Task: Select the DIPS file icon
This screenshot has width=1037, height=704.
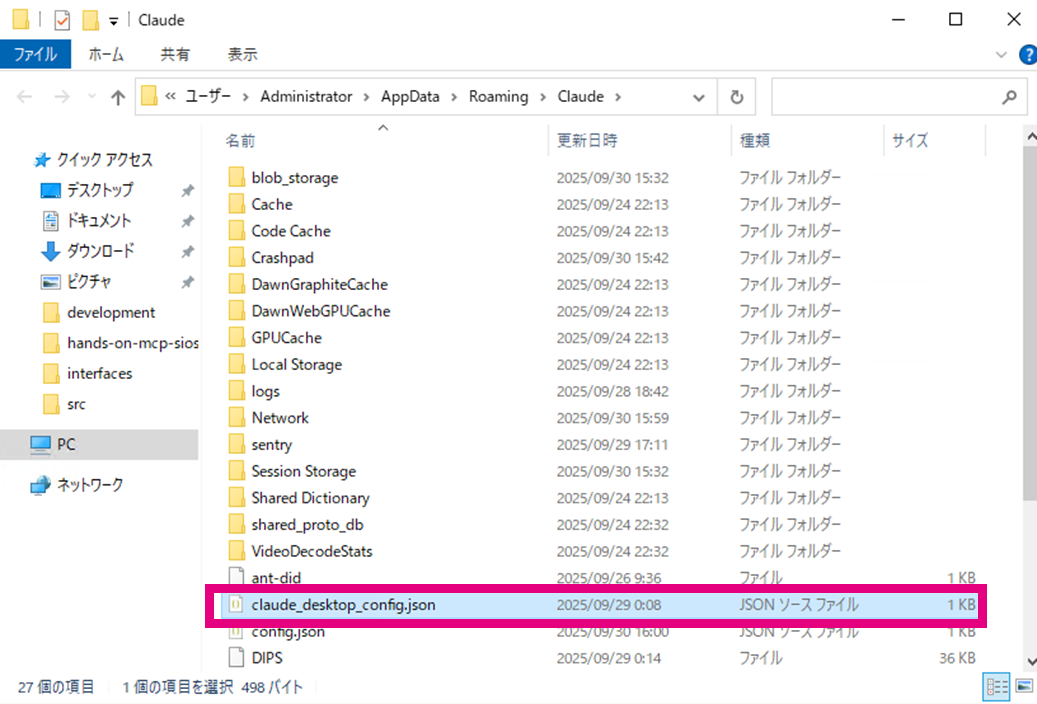Action: (236, 658)
